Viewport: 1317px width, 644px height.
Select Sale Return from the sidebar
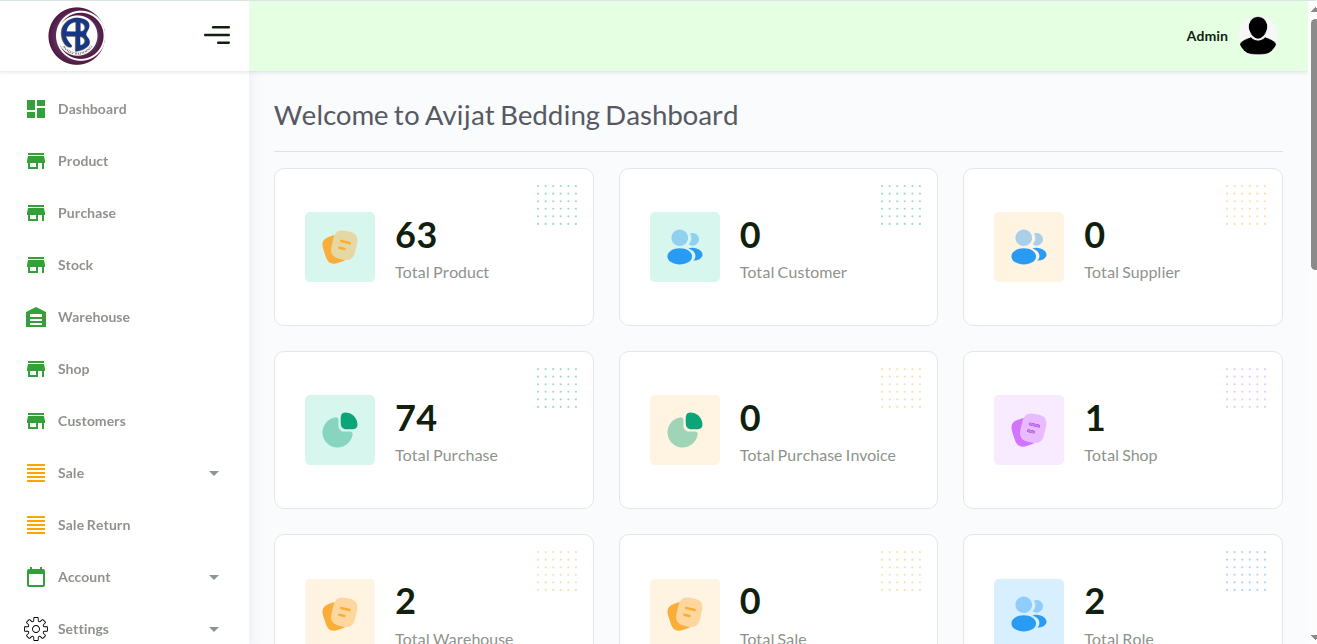click(x=94, y=525)
